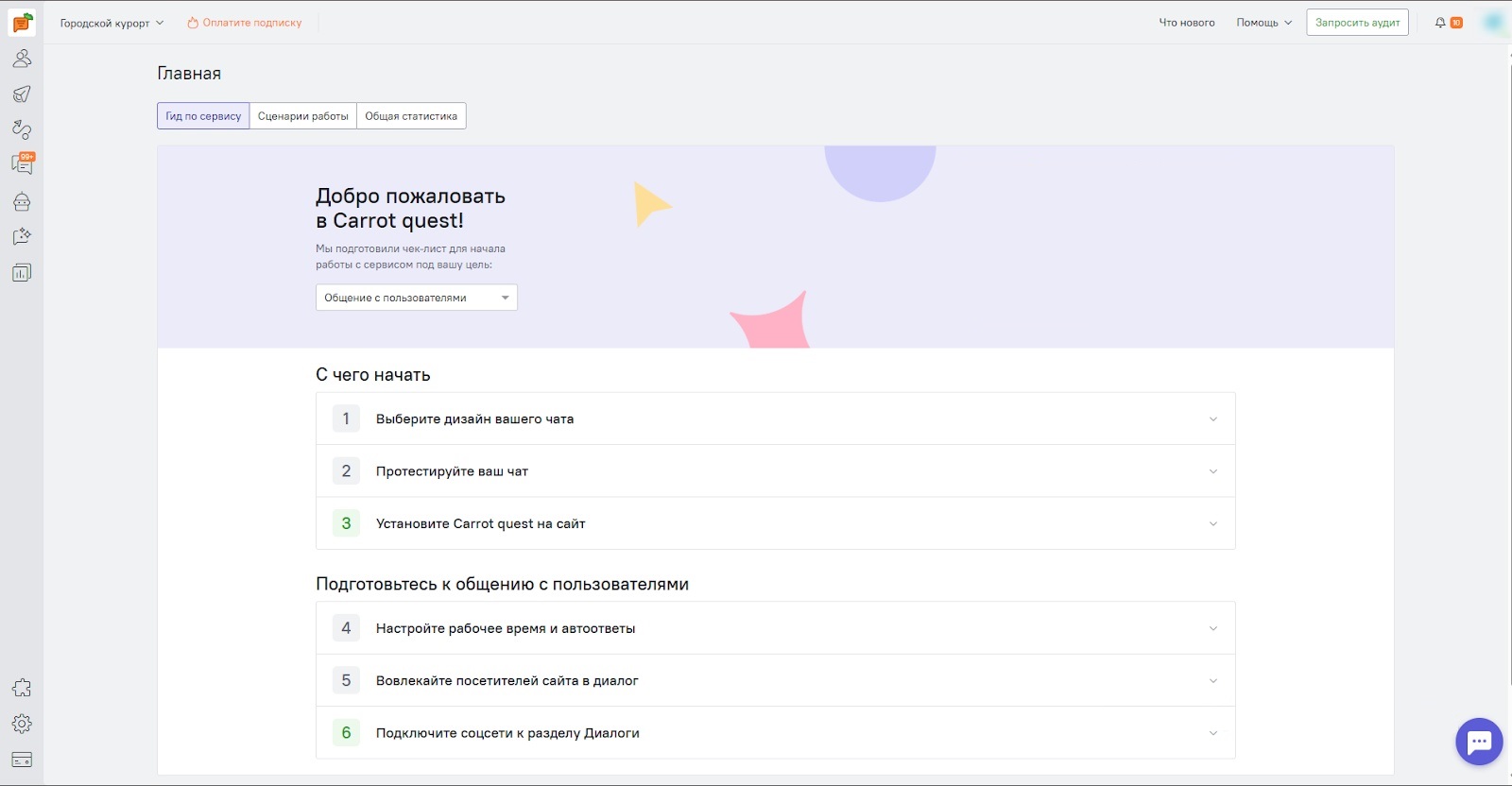Switch to the 'Общая статистика' tab
Viewport: 1512px width, 786px height.
(x=411, y=116)
